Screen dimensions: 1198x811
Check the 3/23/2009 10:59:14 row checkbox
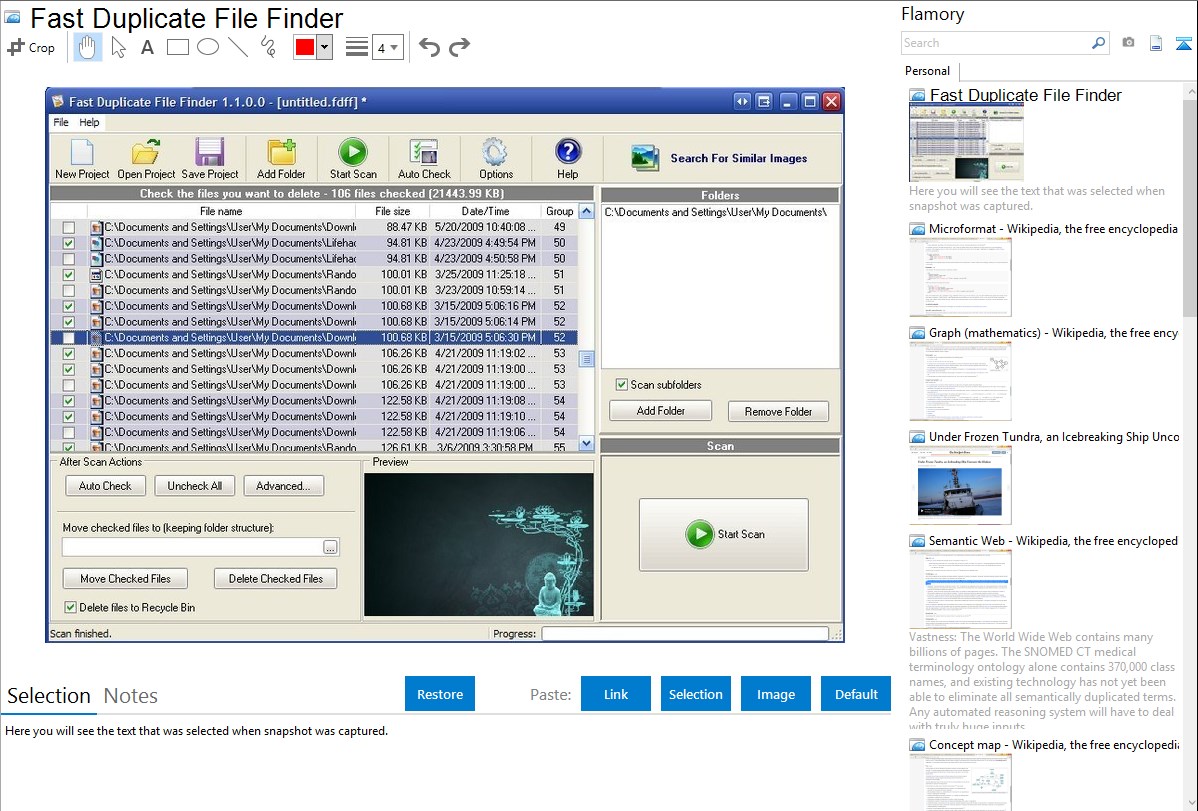pyautogui.click(x=69, y=290)
